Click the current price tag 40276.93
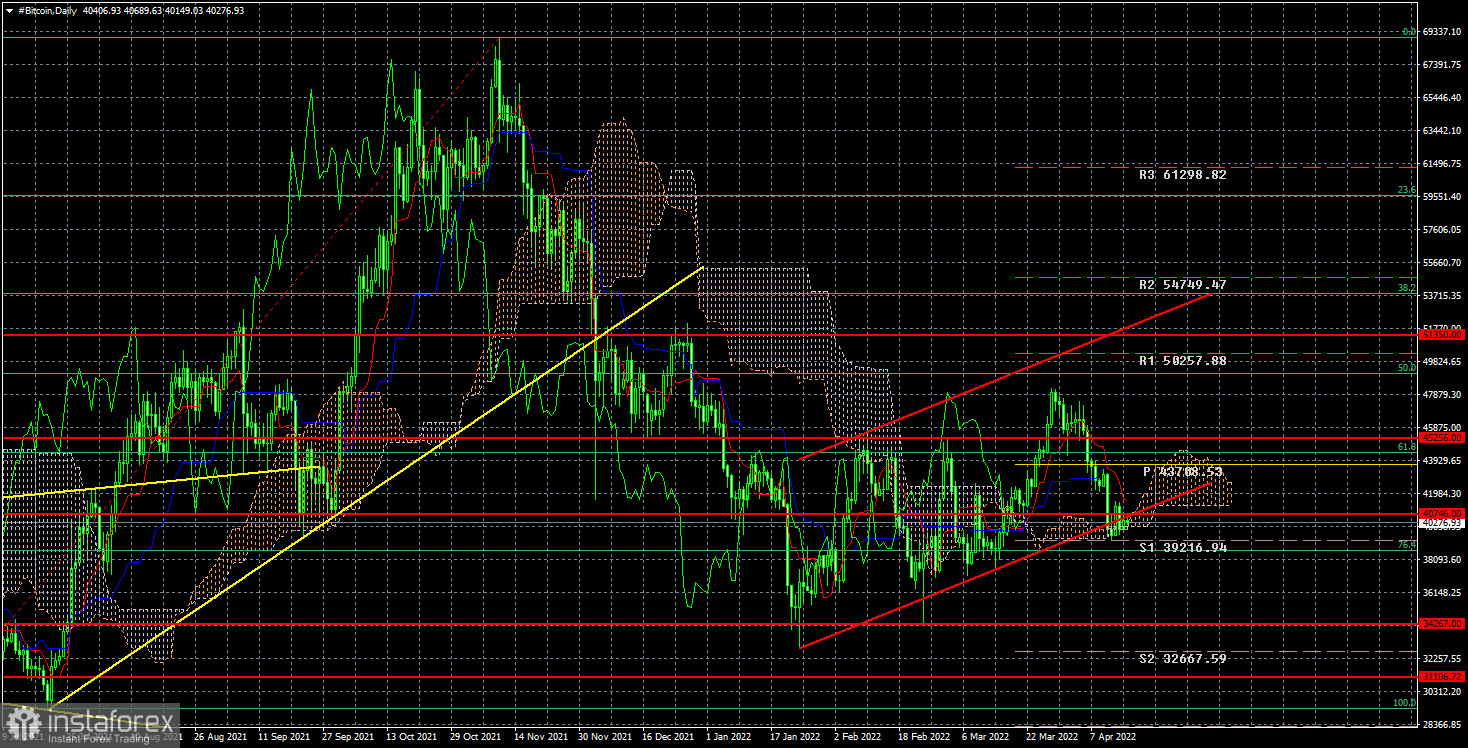 1441,522
